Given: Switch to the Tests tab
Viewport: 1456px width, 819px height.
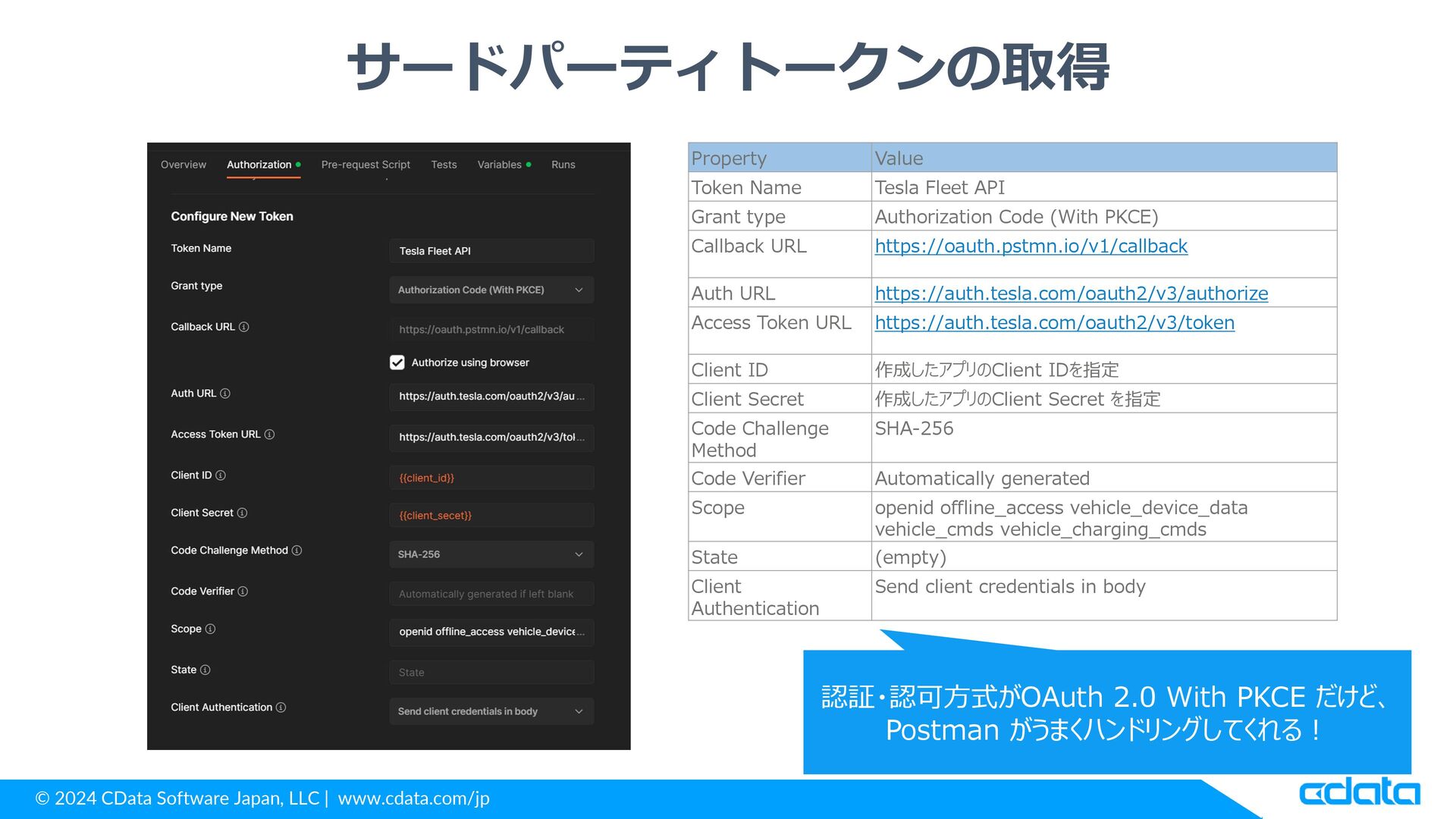Looking at the screenshot, I should point(444,165).
